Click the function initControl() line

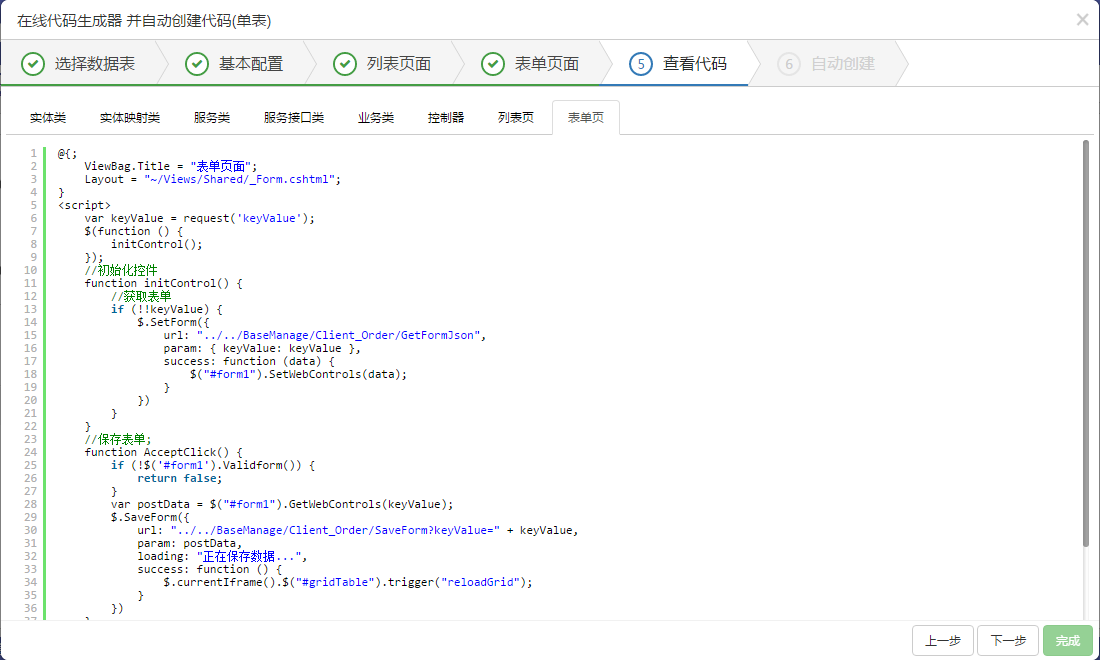coord(163,283)
